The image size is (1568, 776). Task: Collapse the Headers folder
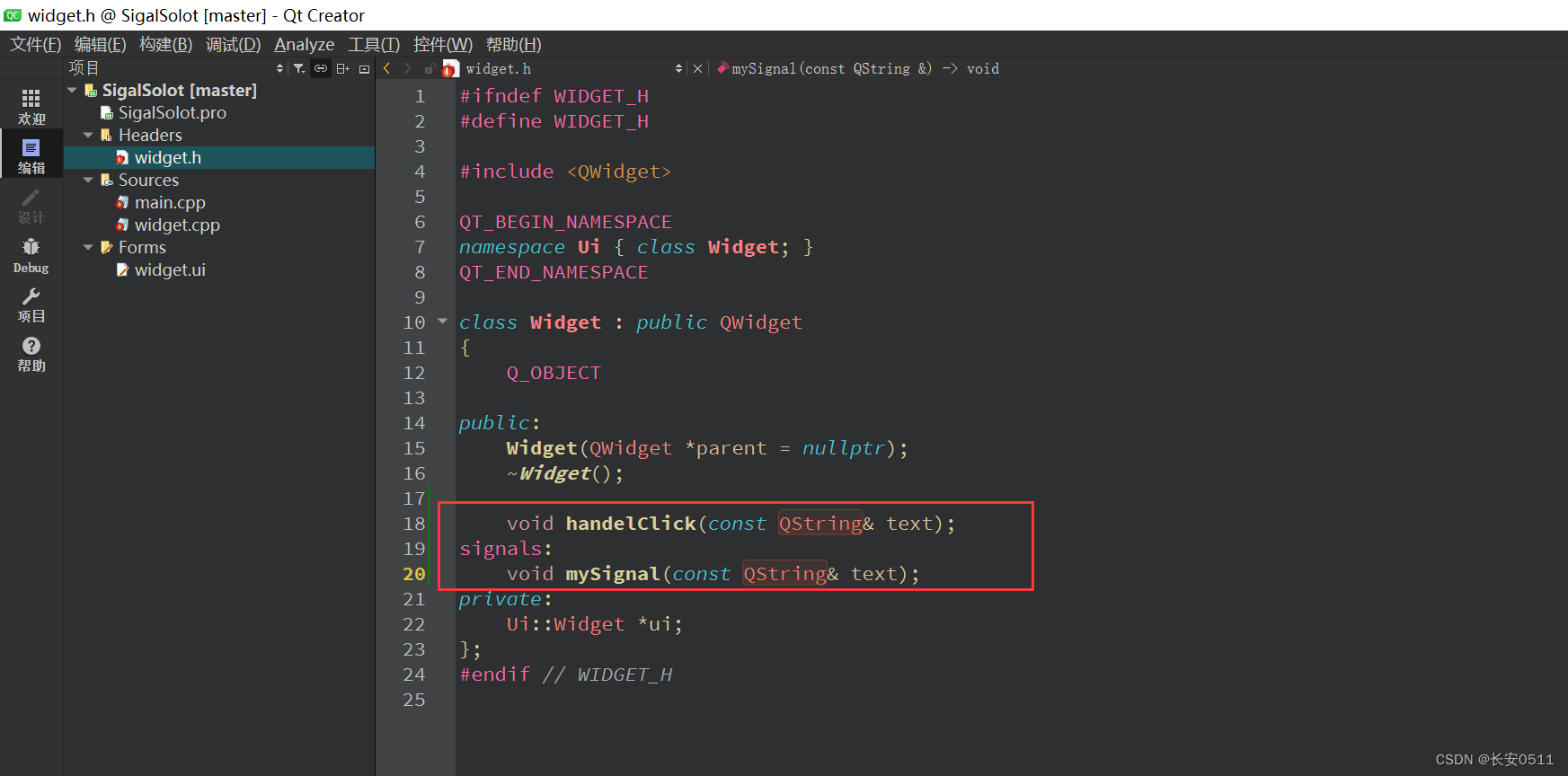pyautogui.click(x=88, y=135)
